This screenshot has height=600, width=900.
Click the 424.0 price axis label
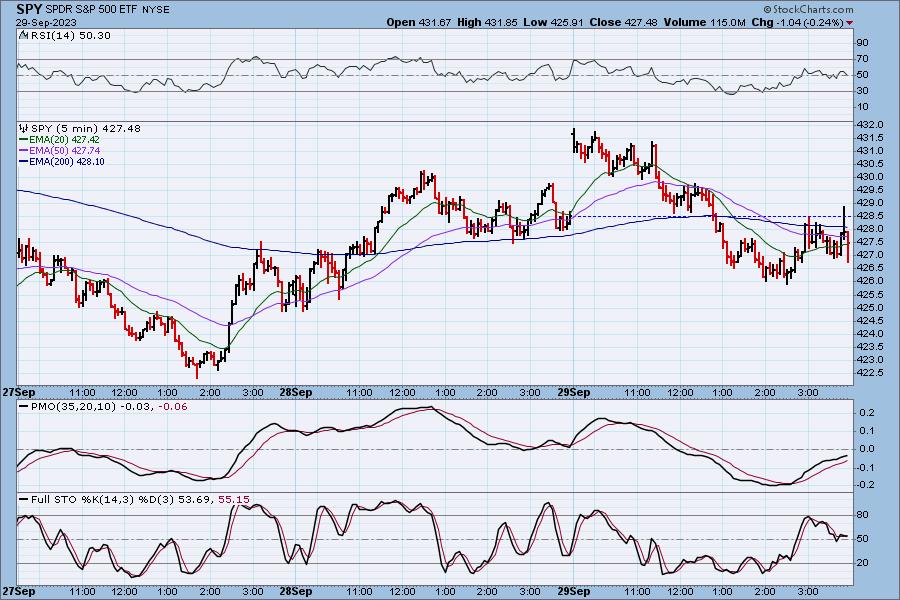(x=868, y=334)
